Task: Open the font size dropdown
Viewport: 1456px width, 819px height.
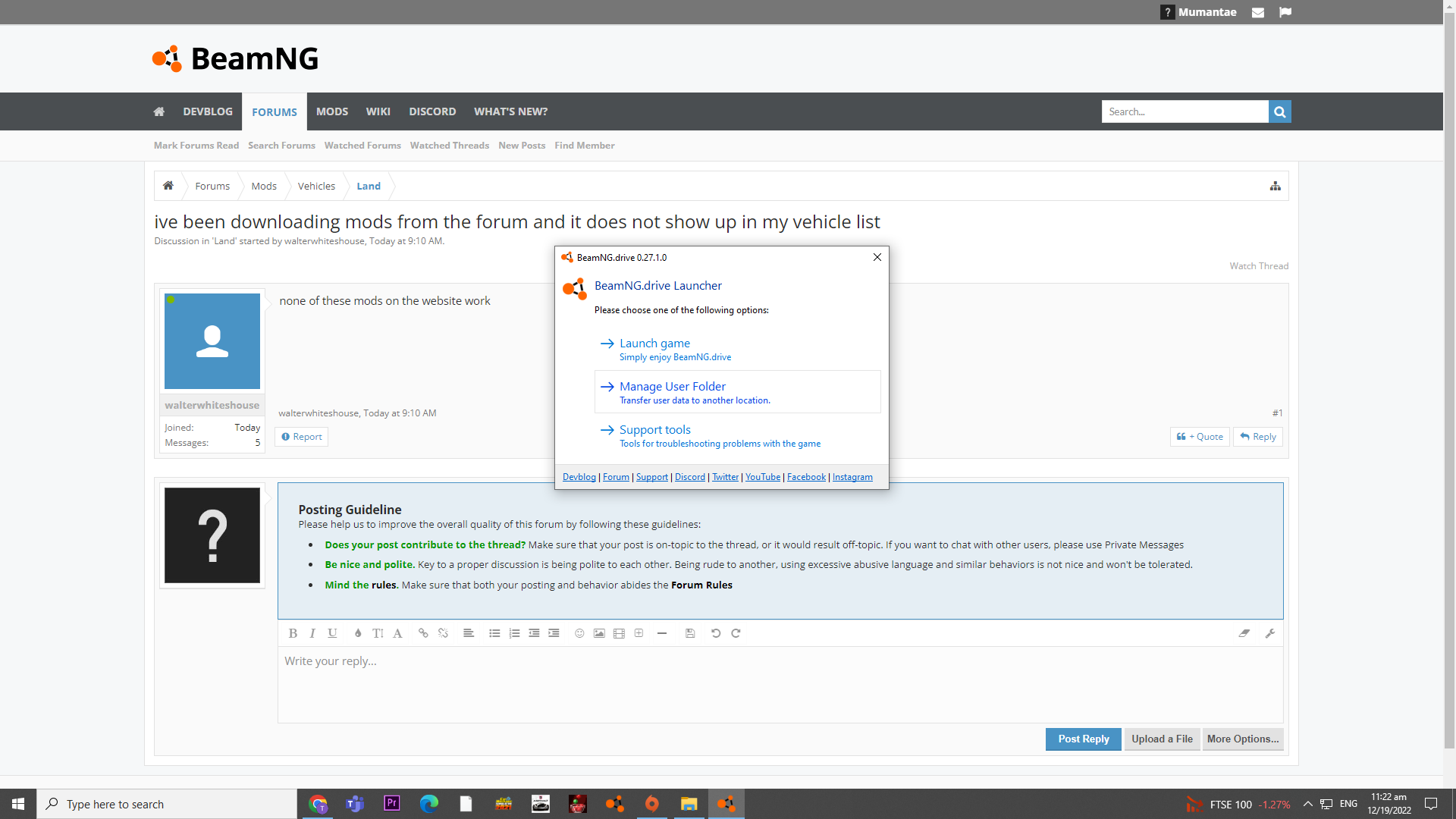Action: tap(378, 633)
